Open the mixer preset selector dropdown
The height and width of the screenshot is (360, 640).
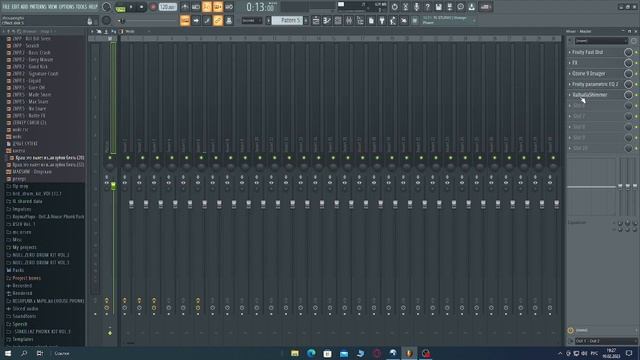[x=601, y=41]
